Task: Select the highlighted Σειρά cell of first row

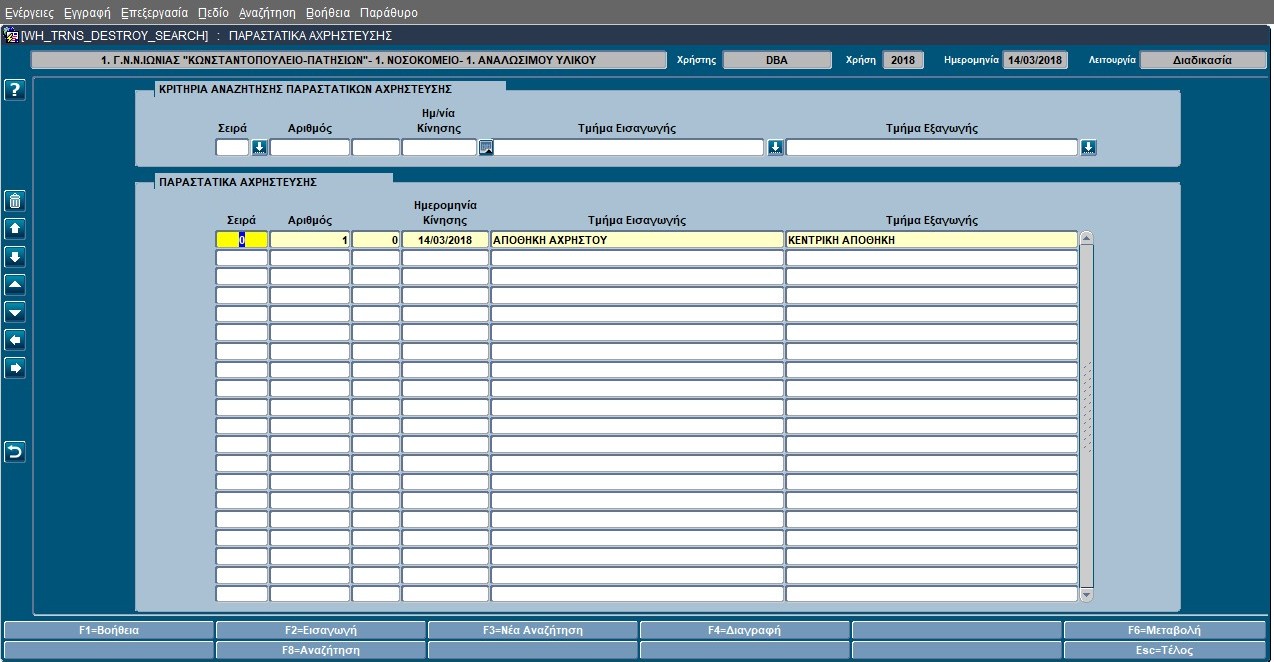Action: click(x=242, y=240)
